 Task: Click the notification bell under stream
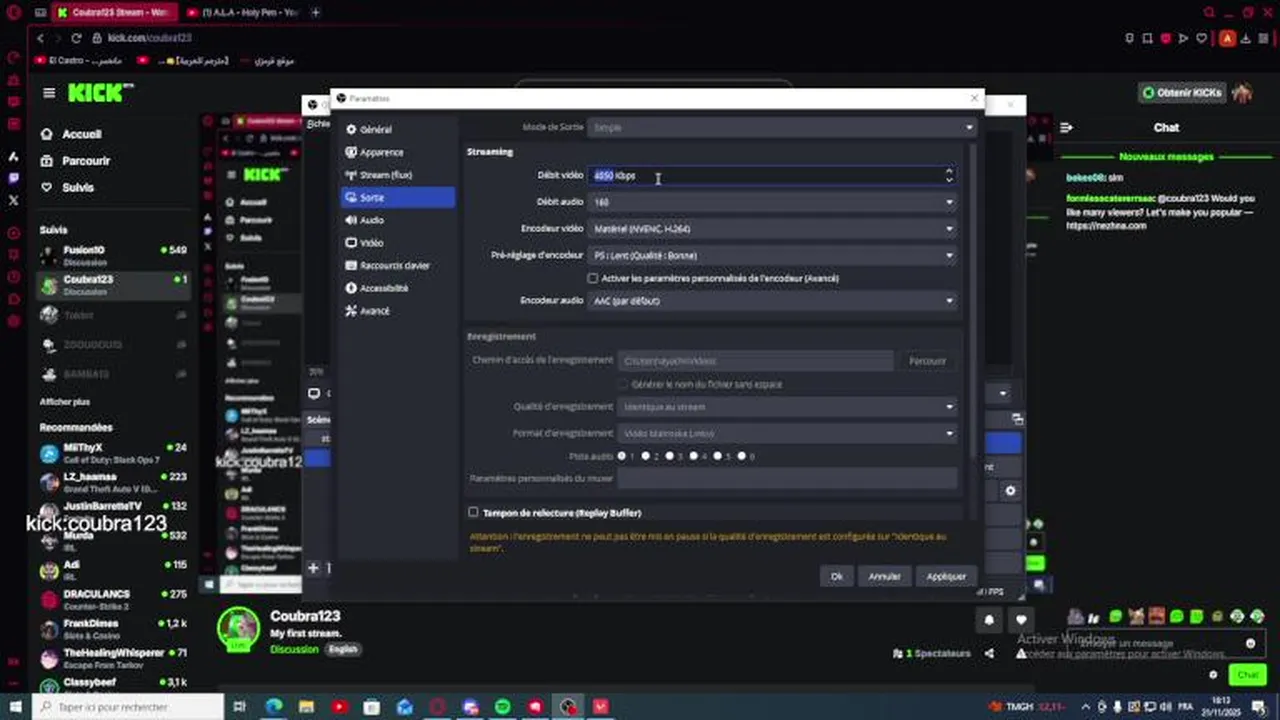[989, 620]
